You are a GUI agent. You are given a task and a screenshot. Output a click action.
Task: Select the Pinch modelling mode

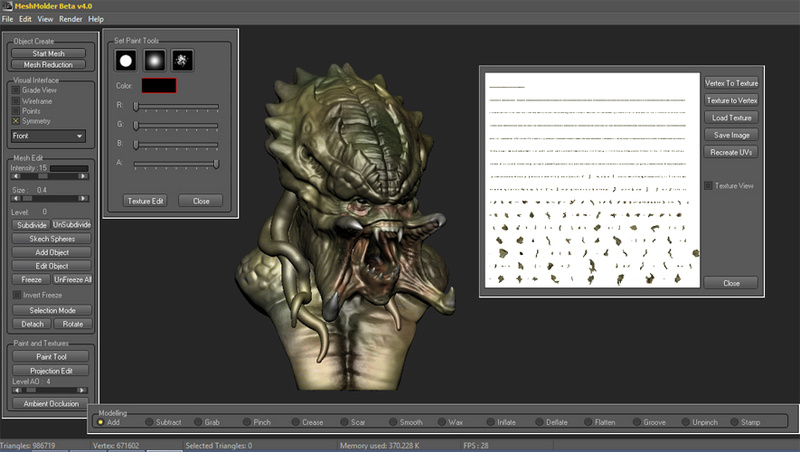pos(247,422)
